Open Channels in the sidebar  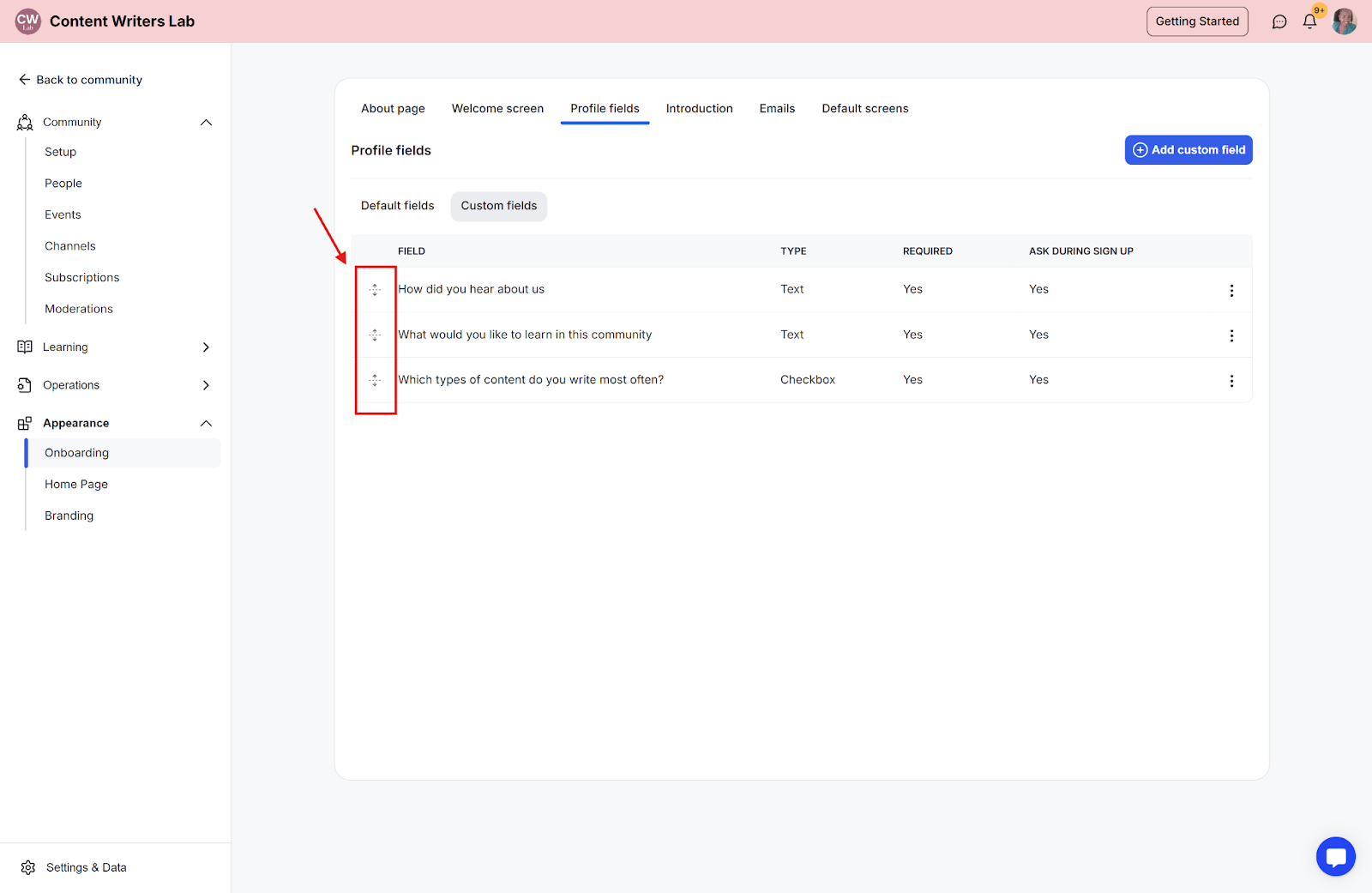[70, 246]
